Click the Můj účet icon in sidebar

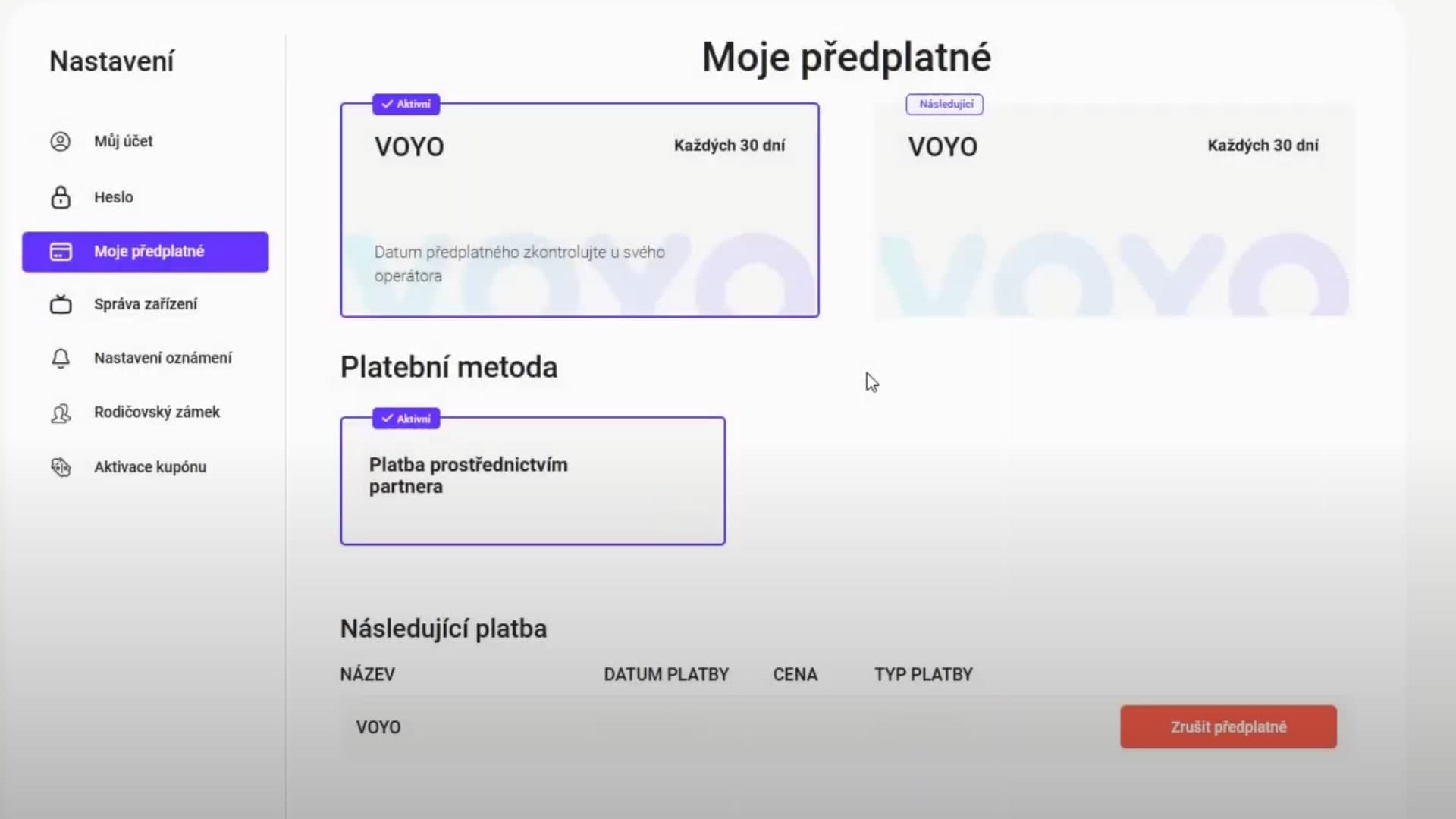[59, 141]
